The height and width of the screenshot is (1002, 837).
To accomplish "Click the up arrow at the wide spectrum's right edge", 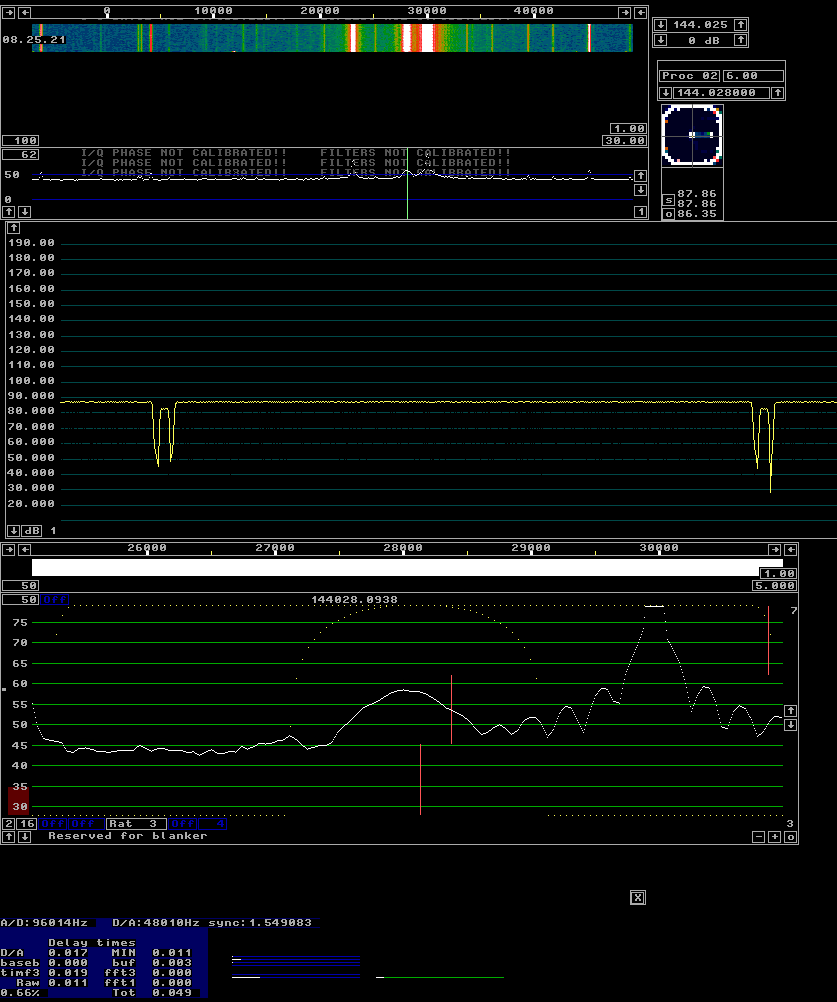I will tap(641, 176).
